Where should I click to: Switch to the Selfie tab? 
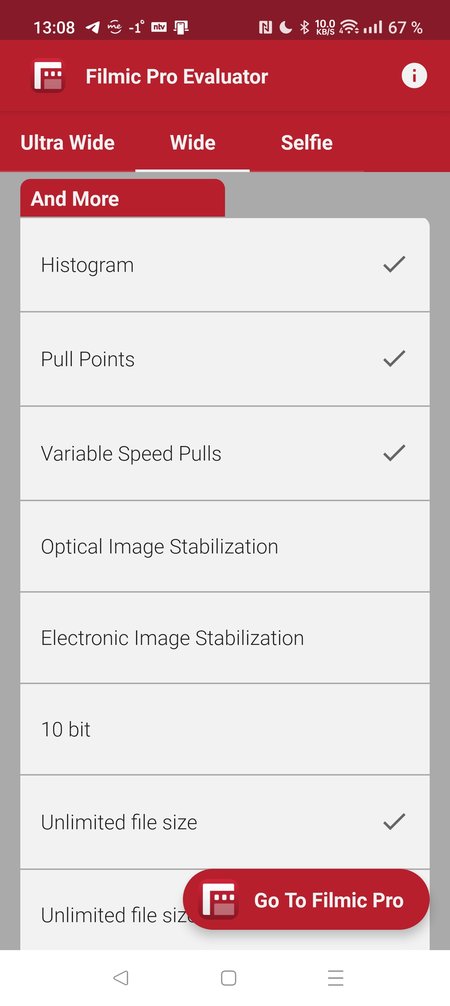[307, 142]
